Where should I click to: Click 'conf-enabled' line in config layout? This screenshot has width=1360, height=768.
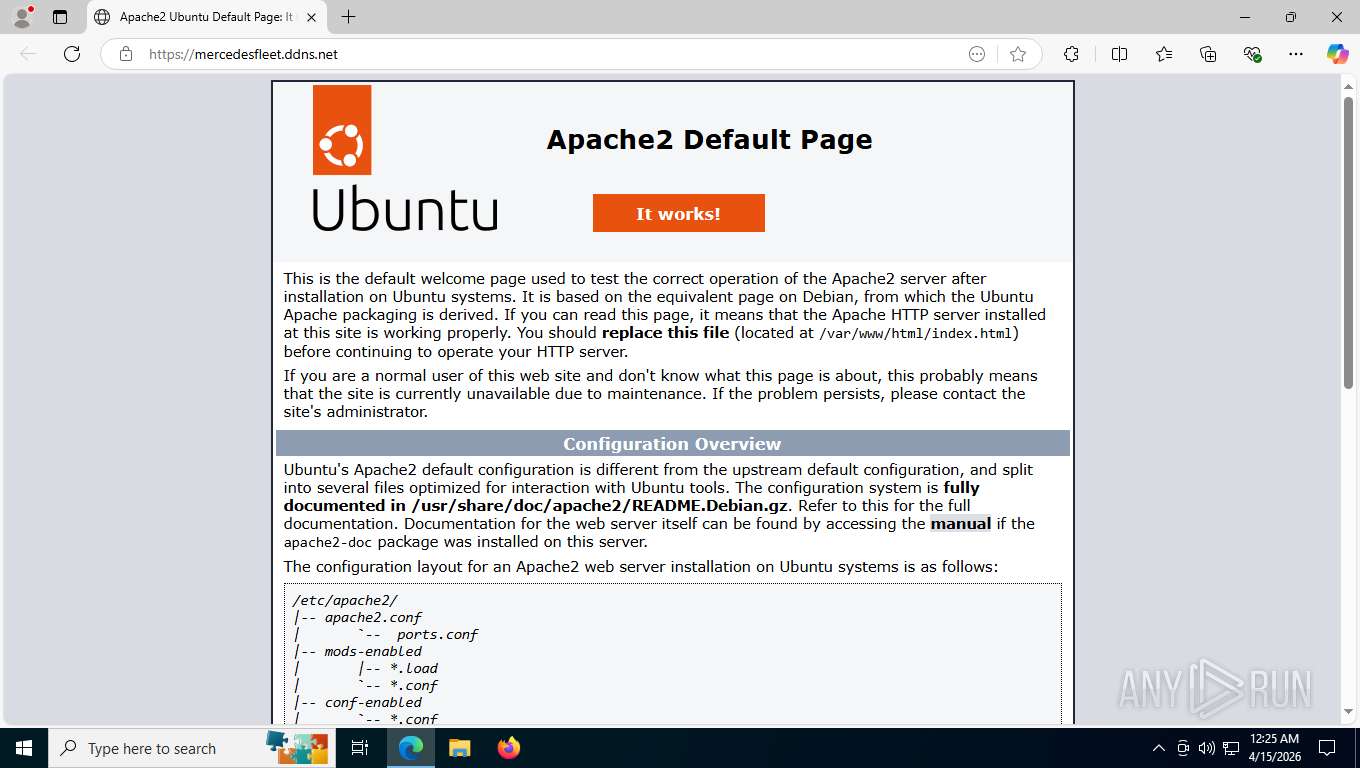pyautogui.click(x=373, y=702)
